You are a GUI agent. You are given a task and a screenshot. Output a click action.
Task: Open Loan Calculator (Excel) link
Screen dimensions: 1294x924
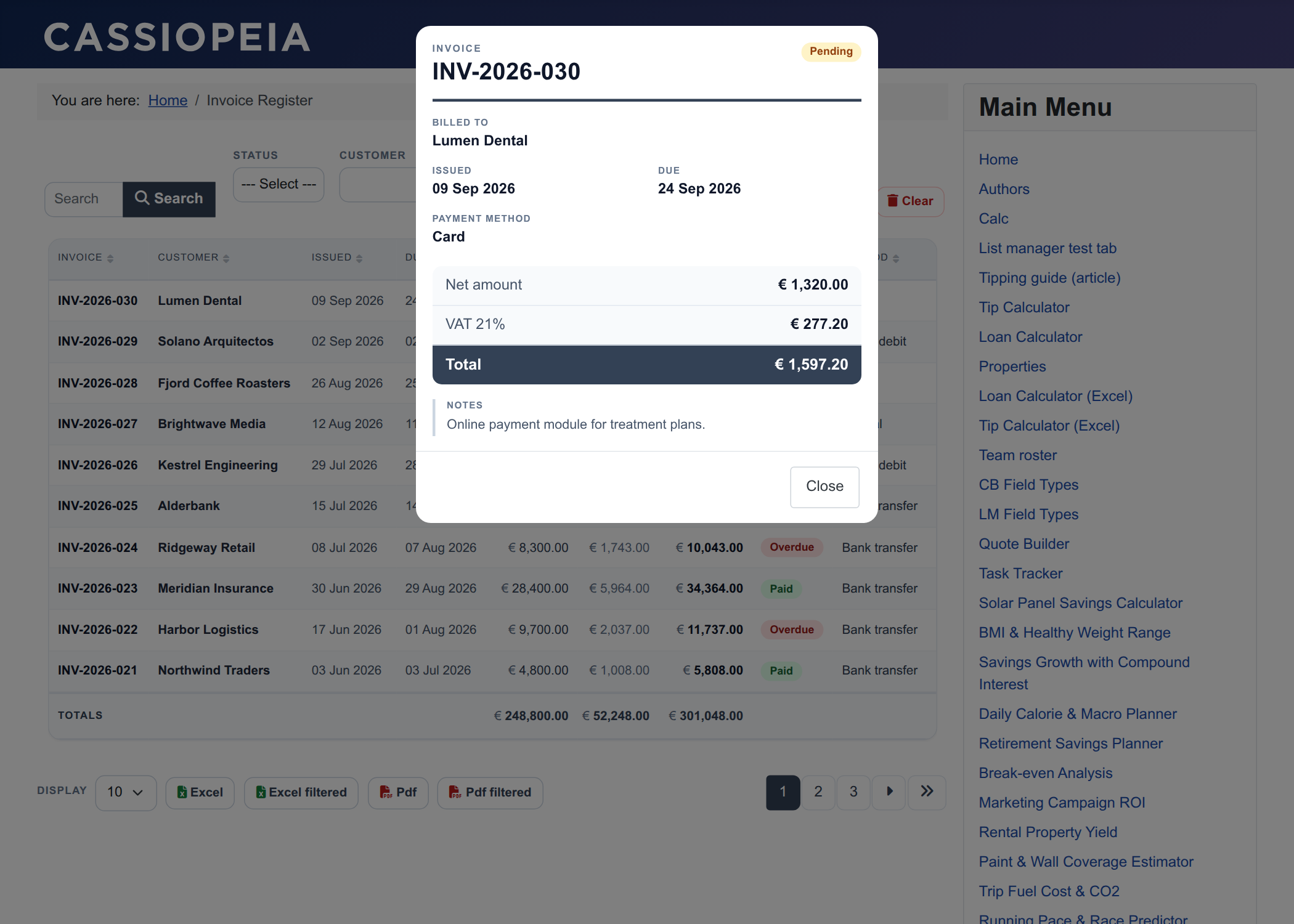(x=1056, y=396)
